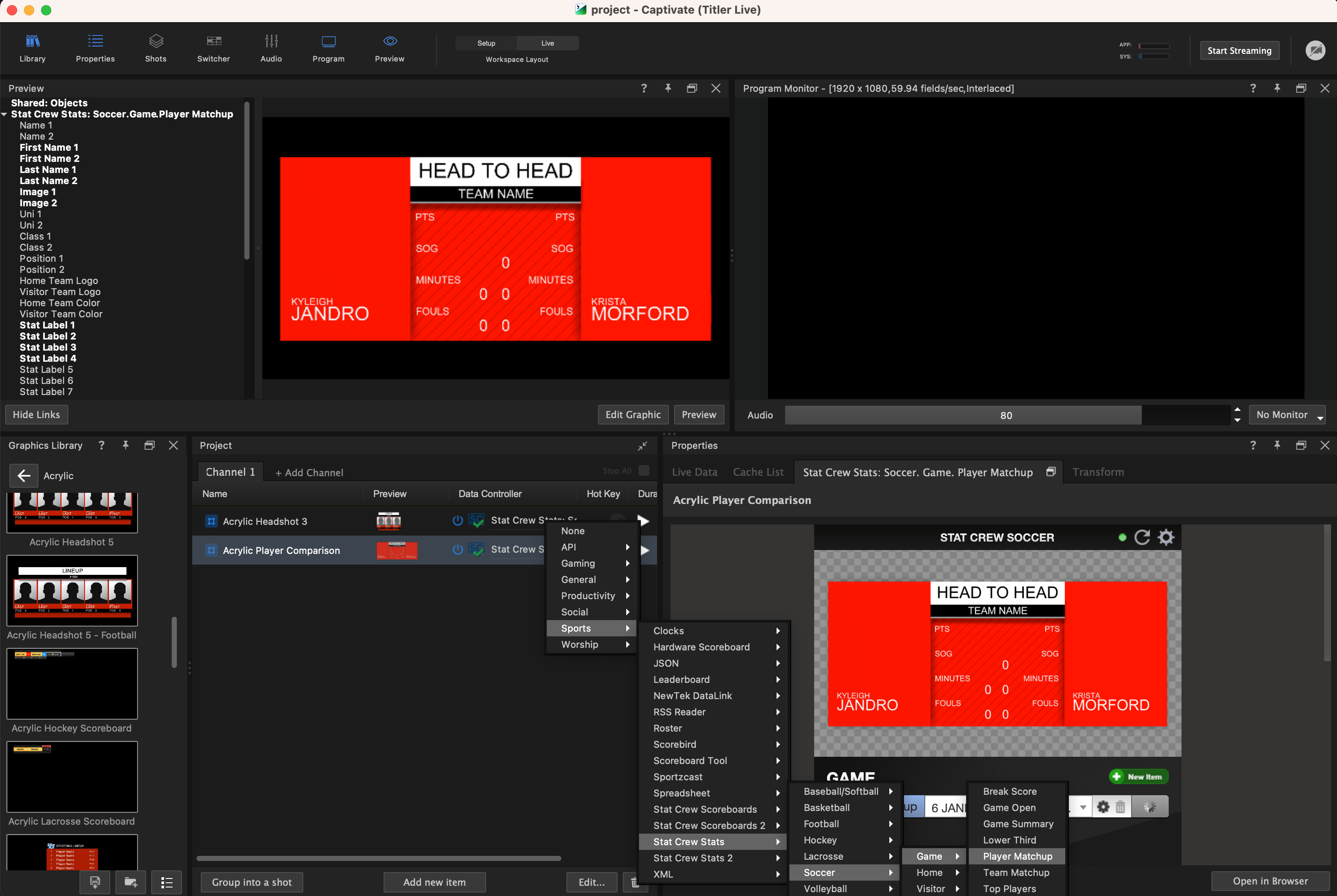Switch to the Live Data tab
1337x896 pixels.
[694, 472]
